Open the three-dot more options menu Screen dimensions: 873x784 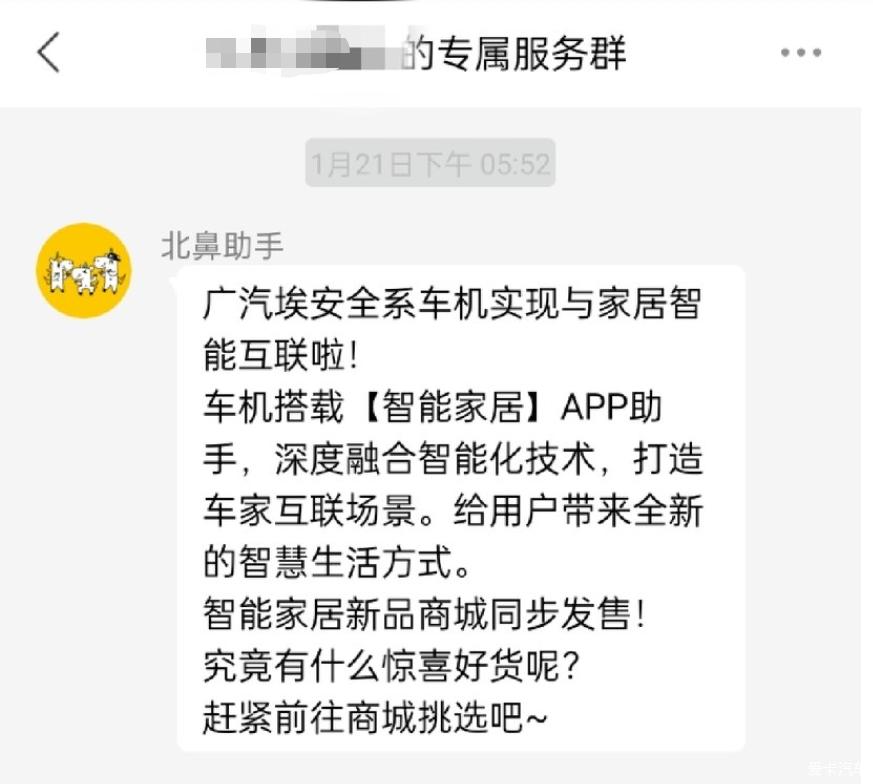tap(801, 52)
